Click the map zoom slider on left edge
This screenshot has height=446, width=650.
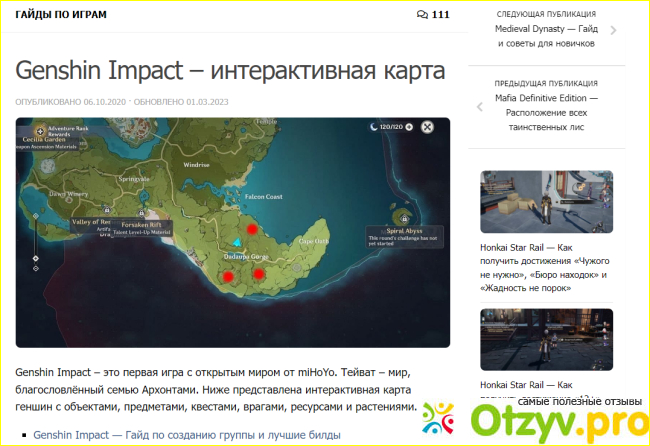tap(36, 240)
